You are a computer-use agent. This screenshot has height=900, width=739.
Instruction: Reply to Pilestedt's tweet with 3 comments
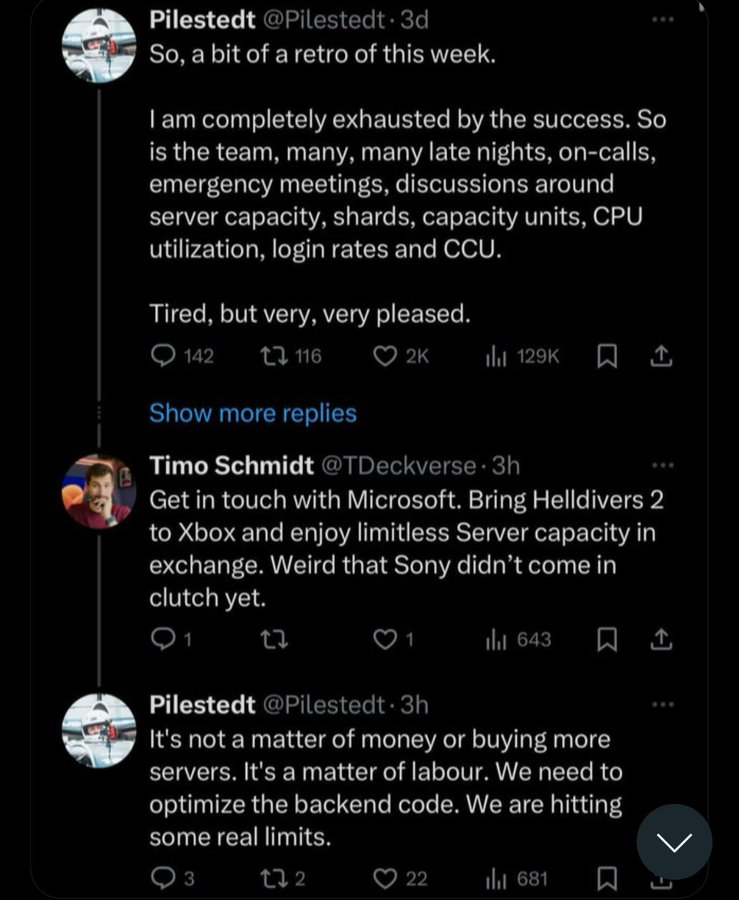coord(173,879)
